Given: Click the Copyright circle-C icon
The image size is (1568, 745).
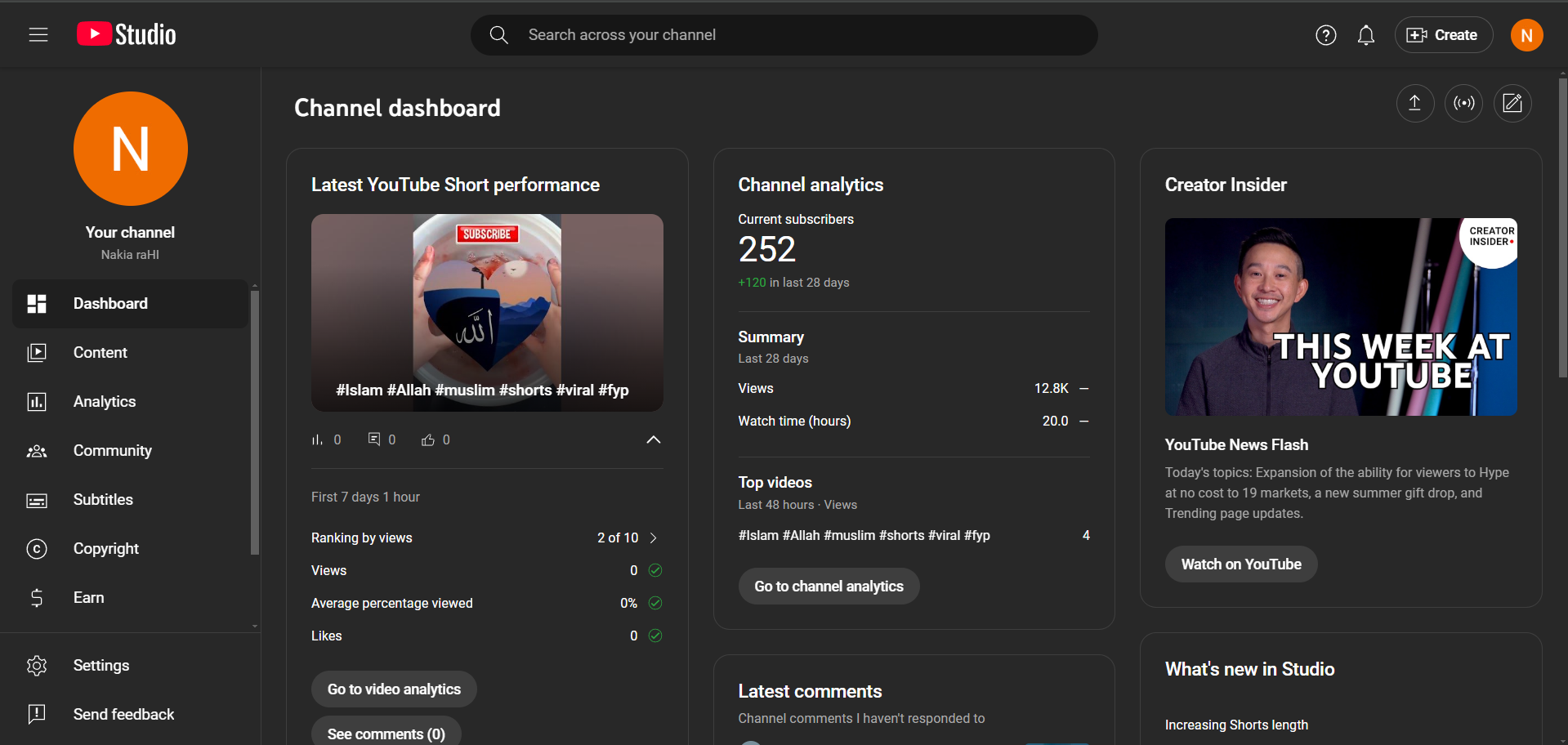Looking at the screenshot, I should point(37,549).
